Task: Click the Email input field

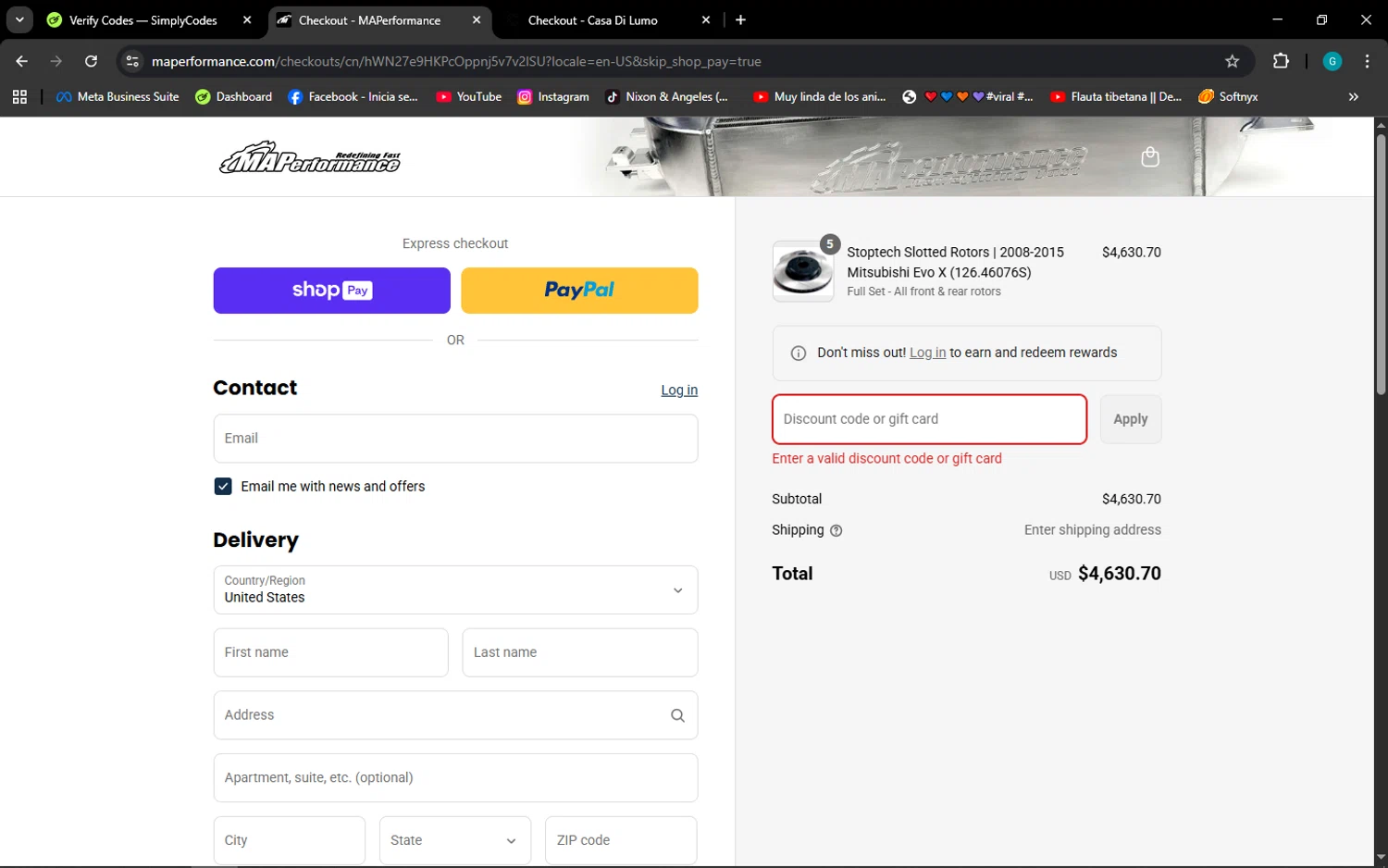Action: pos(455,439)
